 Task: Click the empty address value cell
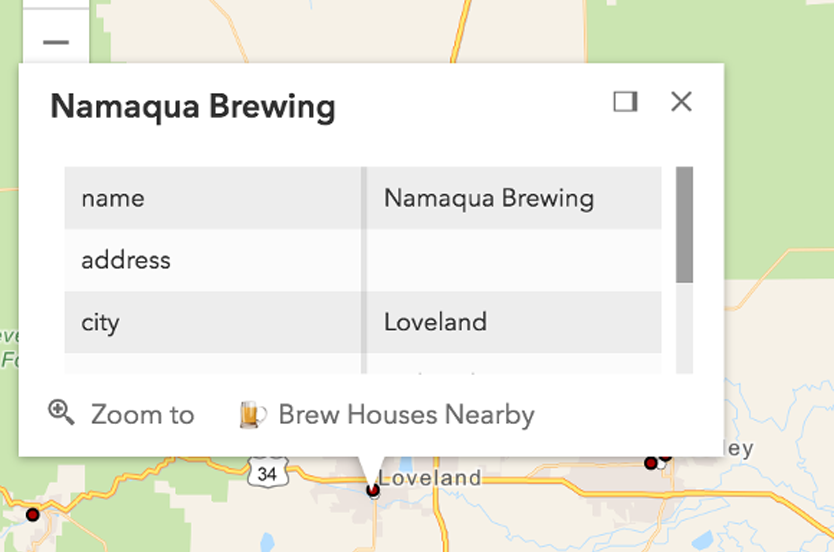point(514,260)
